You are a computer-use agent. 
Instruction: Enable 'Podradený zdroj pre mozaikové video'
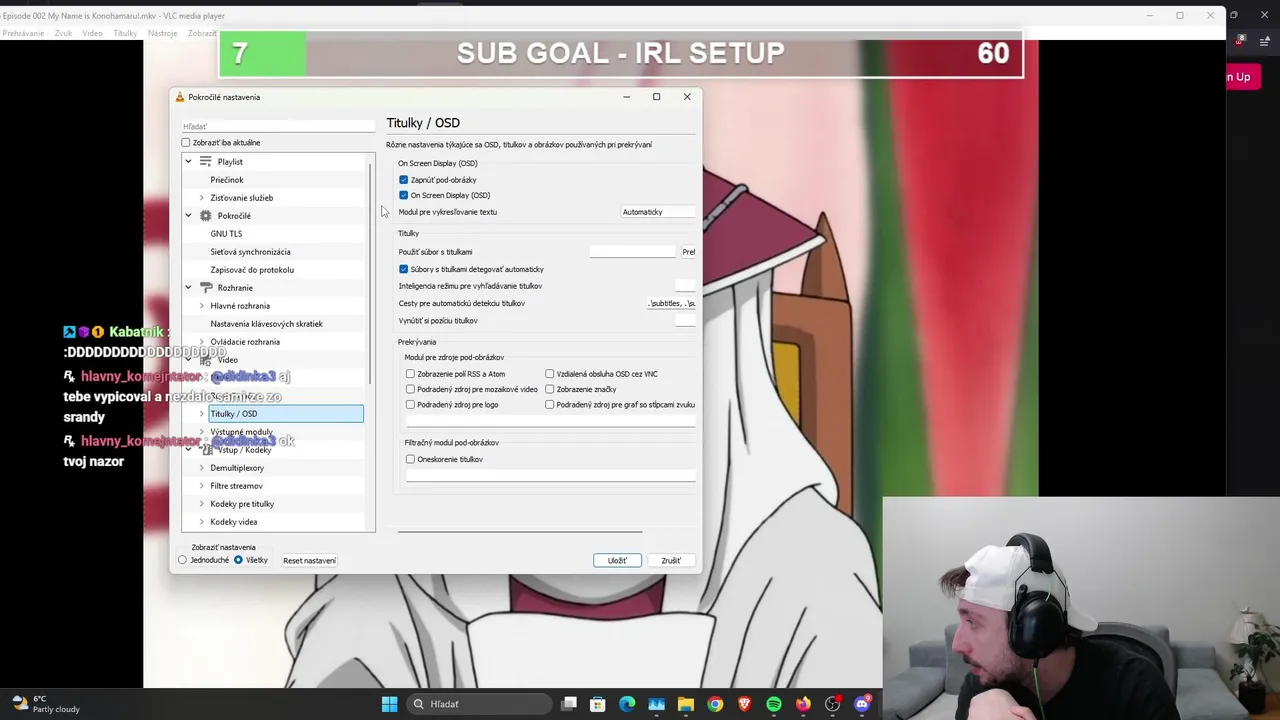410,389
